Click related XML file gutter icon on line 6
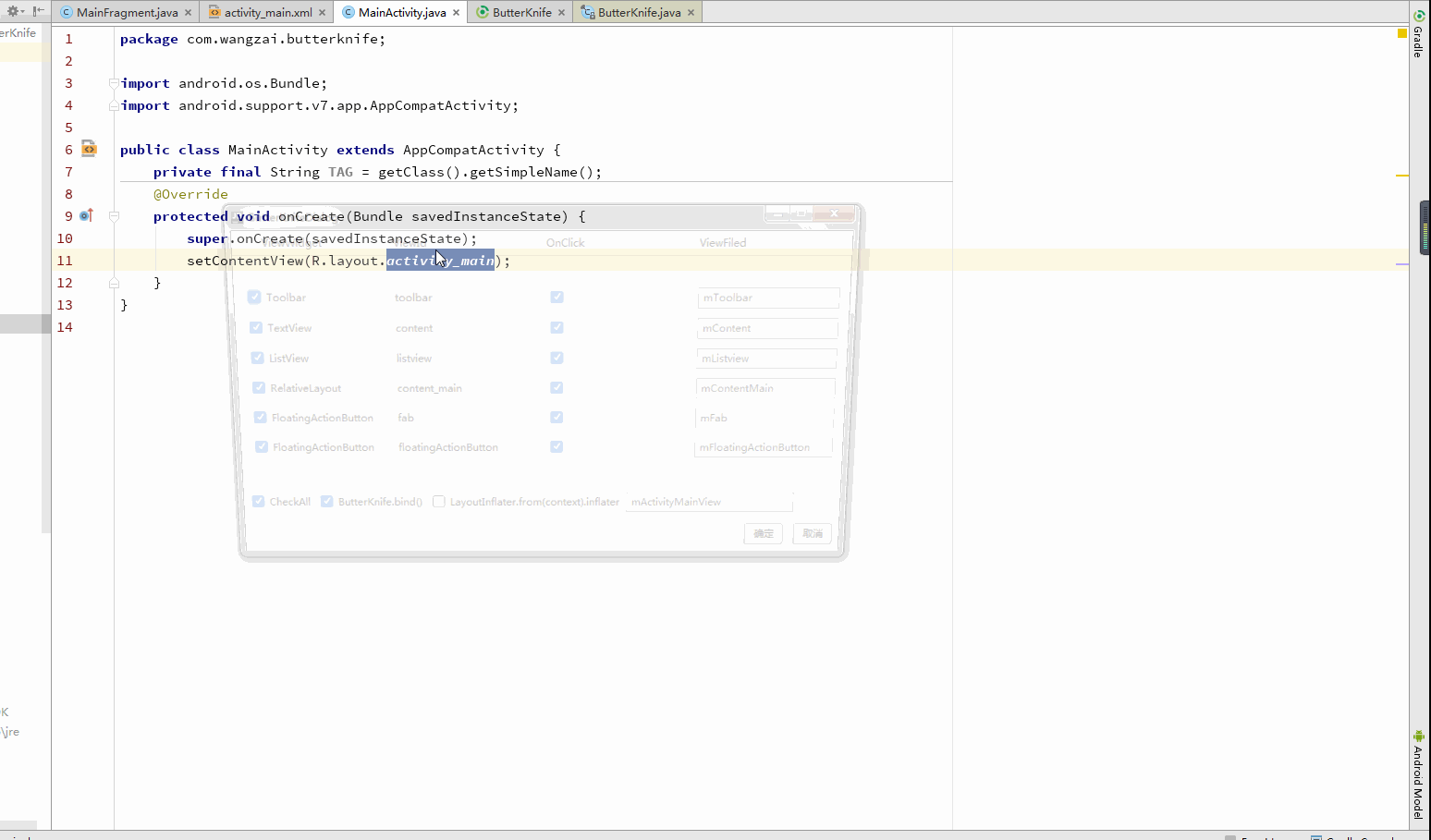 click(x=89, y=148)
